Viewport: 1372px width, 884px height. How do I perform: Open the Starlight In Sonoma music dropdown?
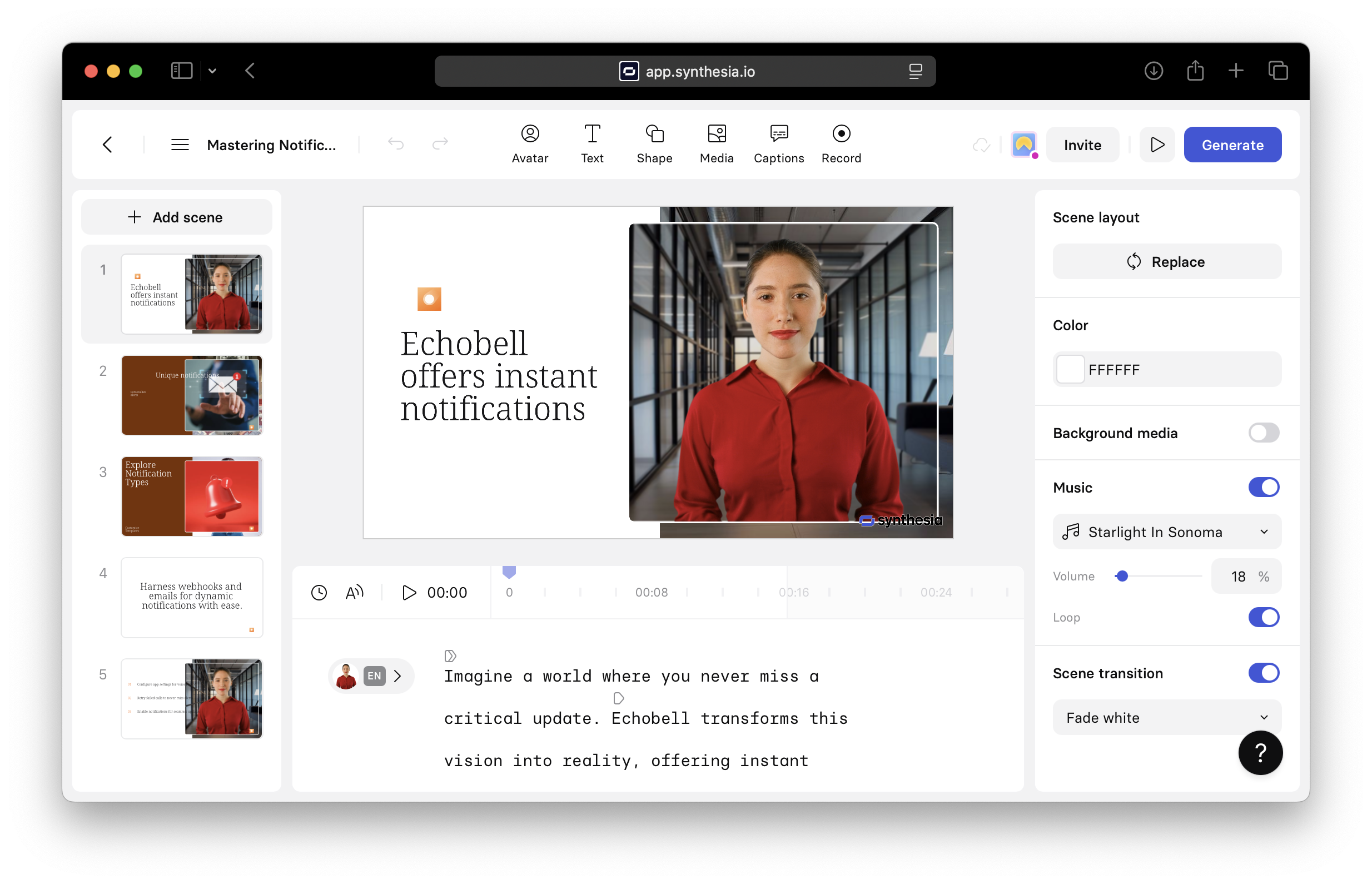point(1166,532)
